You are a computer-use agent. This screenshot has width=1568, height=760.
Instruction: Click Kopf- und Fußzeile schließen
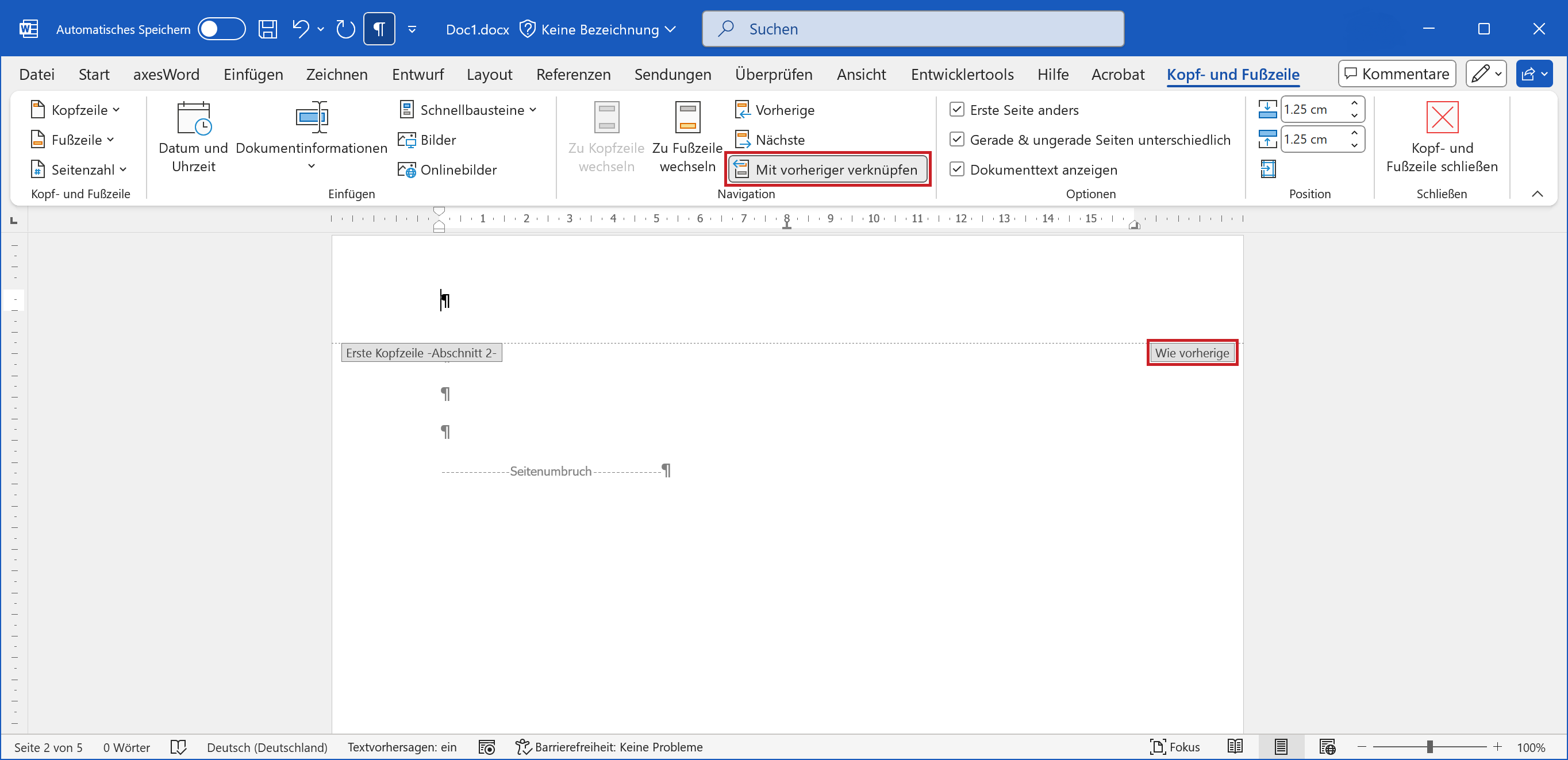pyautogui.click(x=1442, y=137)
